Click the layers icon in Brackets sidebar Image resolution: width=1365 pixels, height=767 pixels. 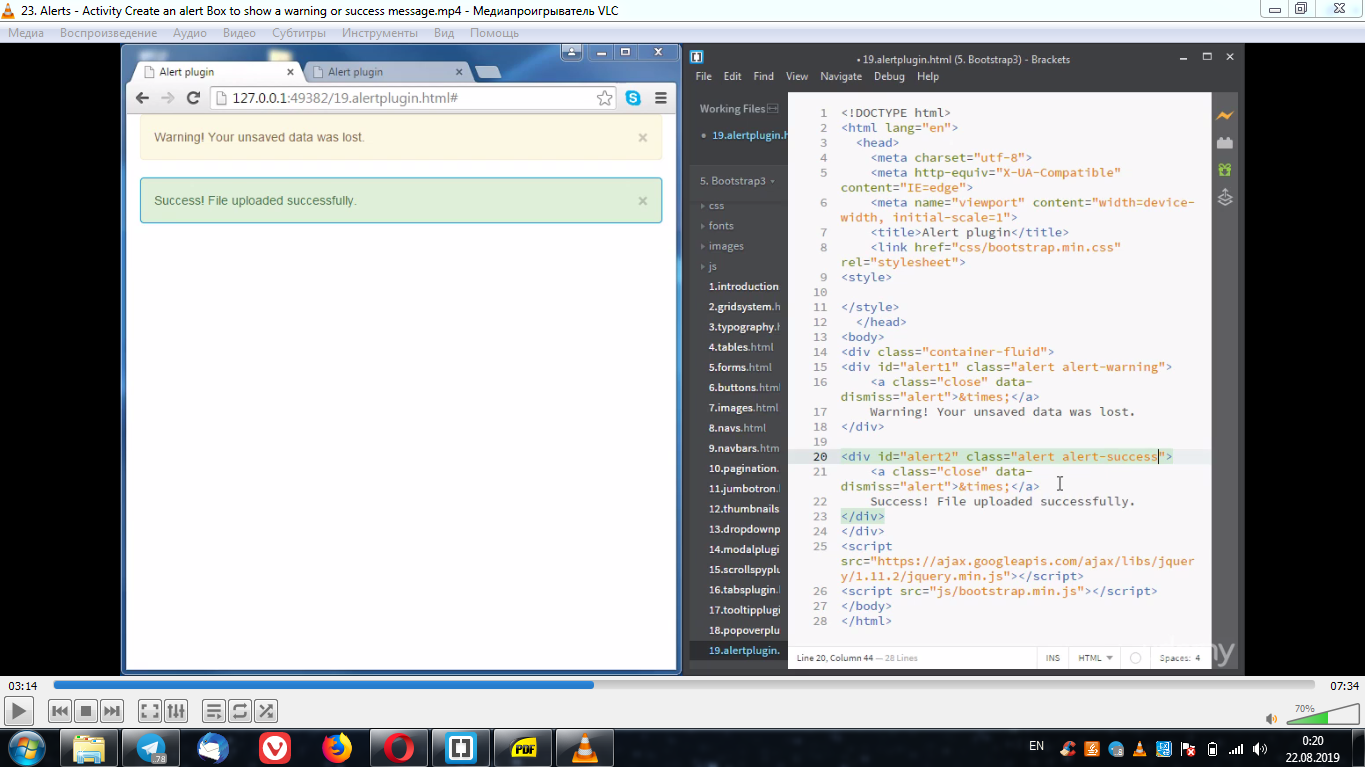coord(1225,198)
